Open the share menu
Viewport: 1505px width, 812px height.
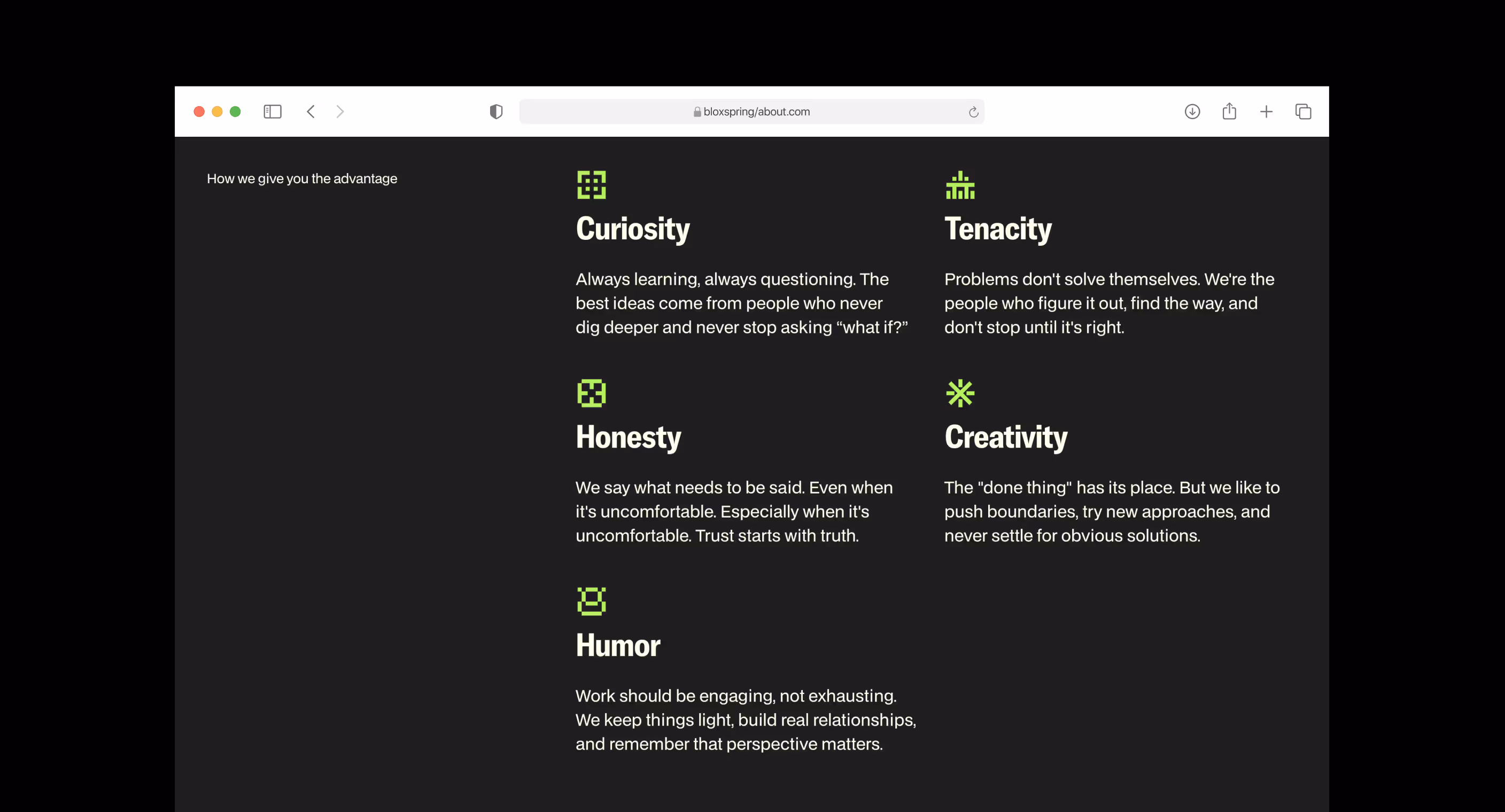point(1229,111)
